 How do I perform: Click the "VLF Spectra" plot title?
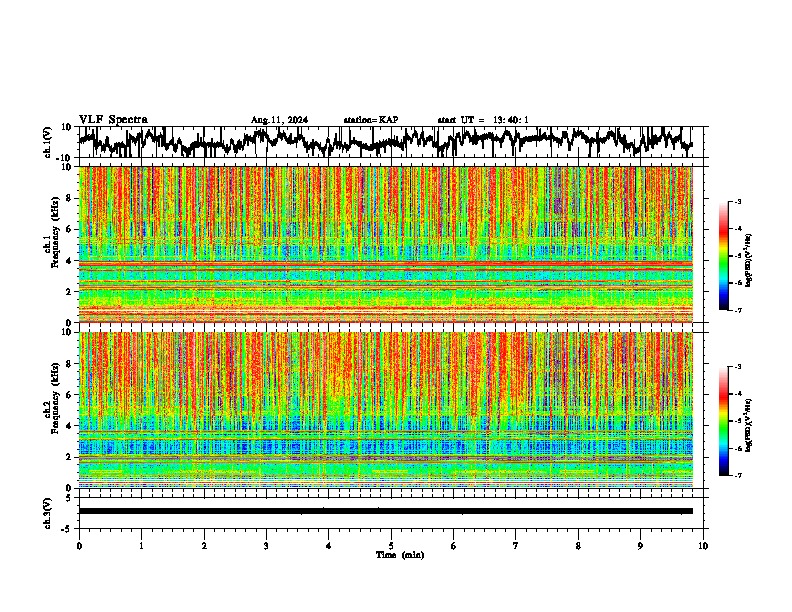113,120
